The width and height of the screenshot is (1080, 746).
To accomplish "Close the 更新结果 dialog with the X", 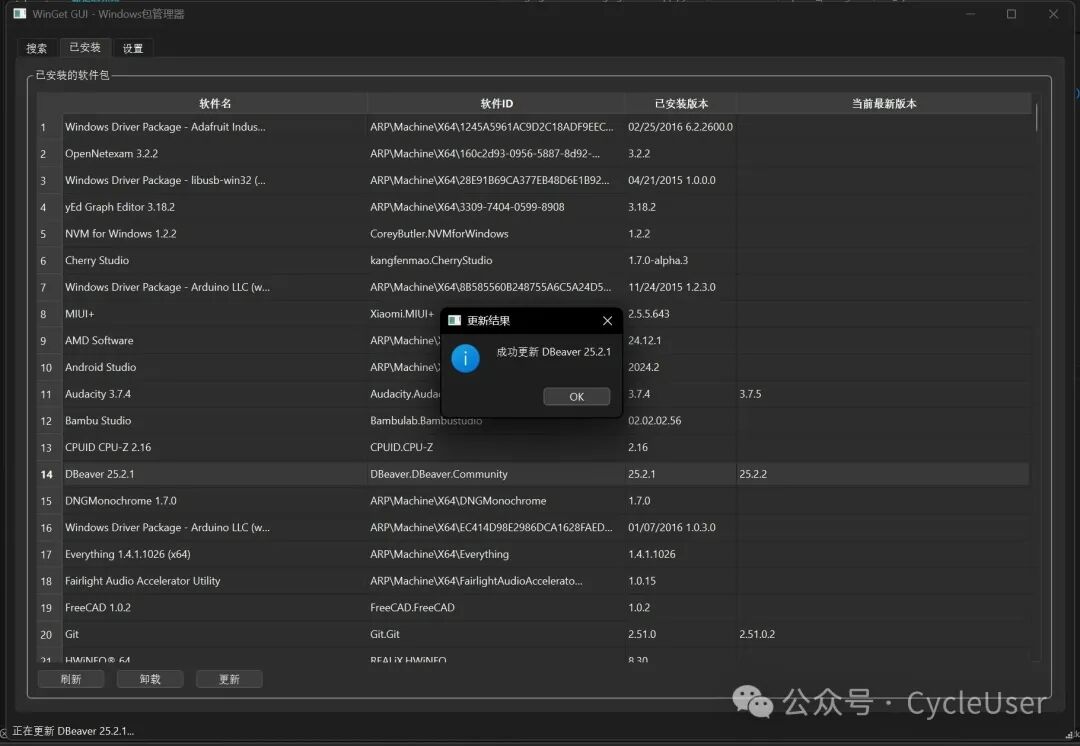I will tap(607, 320).
